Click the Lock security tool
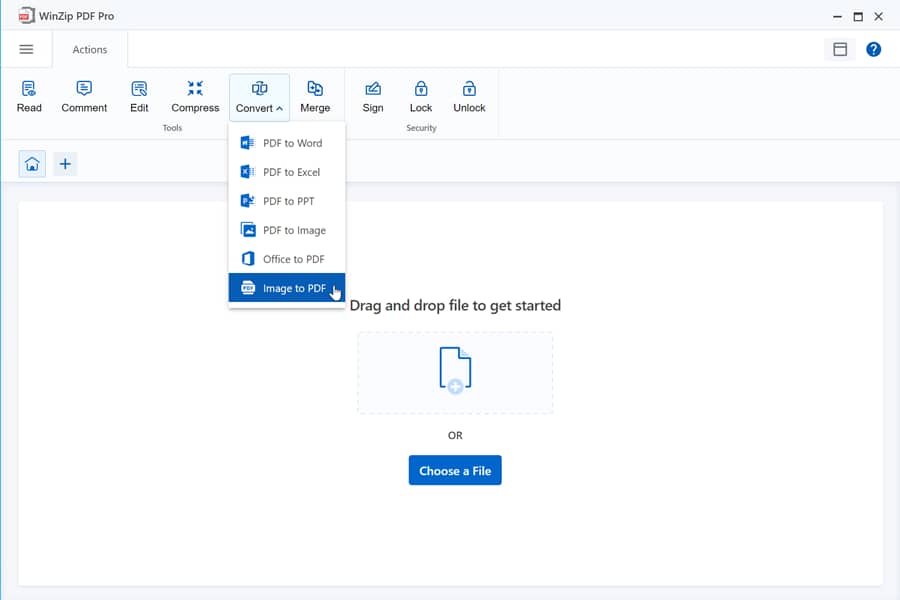 click(421, 96)
